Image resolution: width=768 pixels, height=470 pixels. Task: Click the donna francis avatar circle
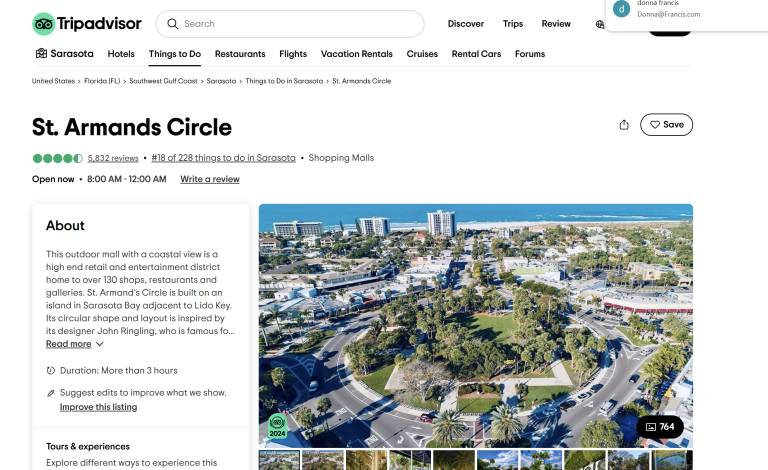click(x=622, y=9)
